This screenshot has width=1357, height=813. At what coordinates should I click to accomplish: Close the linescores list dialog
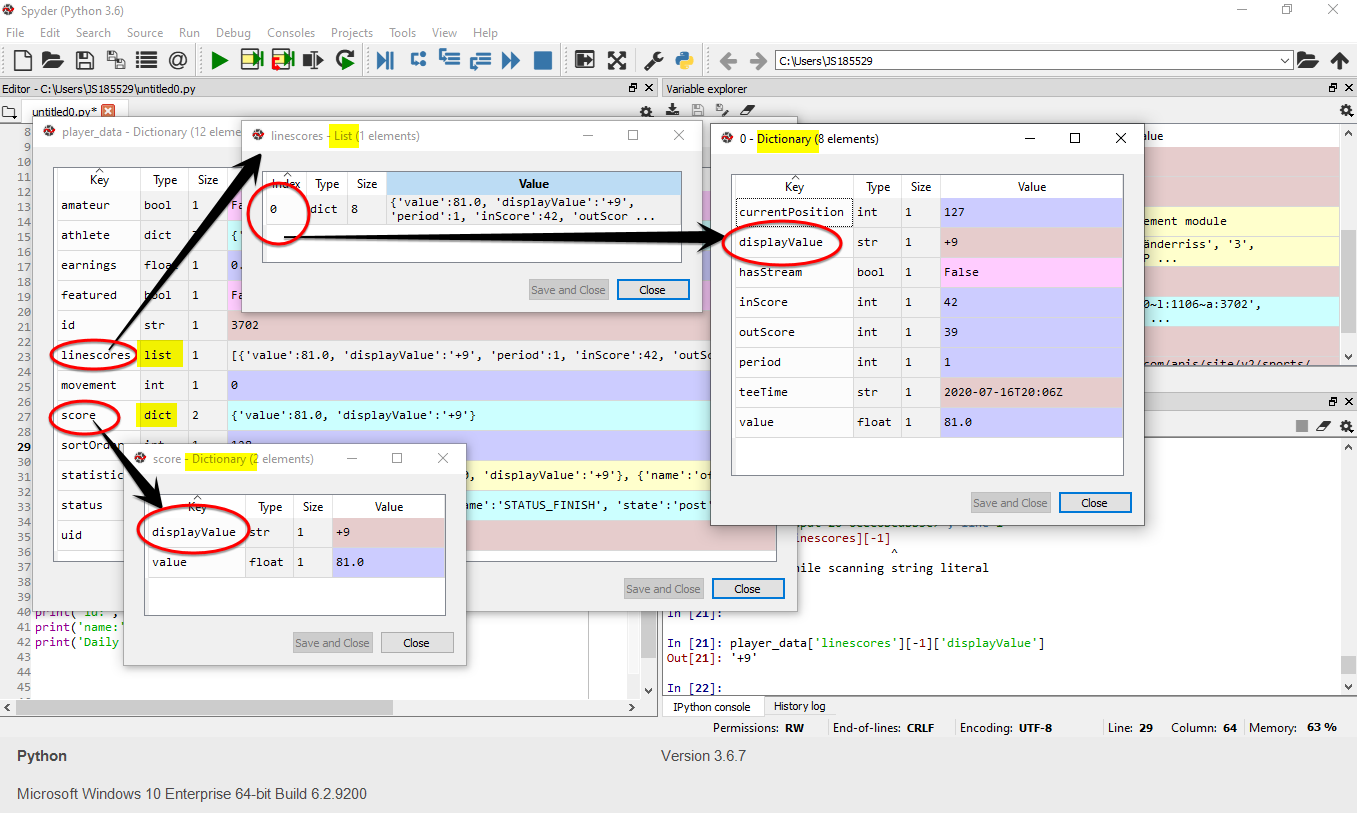point(652,290)
